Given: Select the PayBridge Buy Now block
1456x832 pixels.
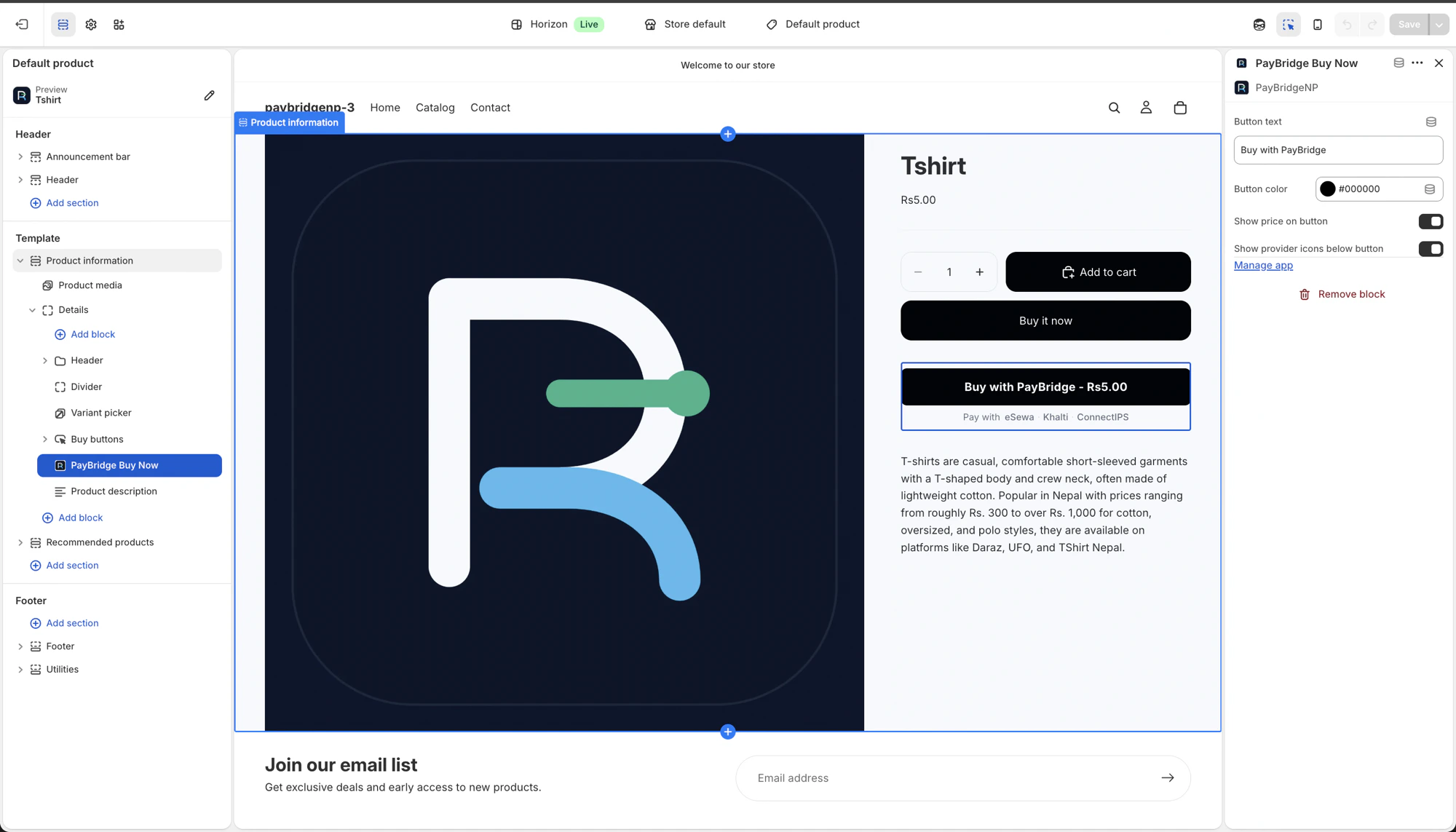Looking at the screenshot, I should click(130, 465).
